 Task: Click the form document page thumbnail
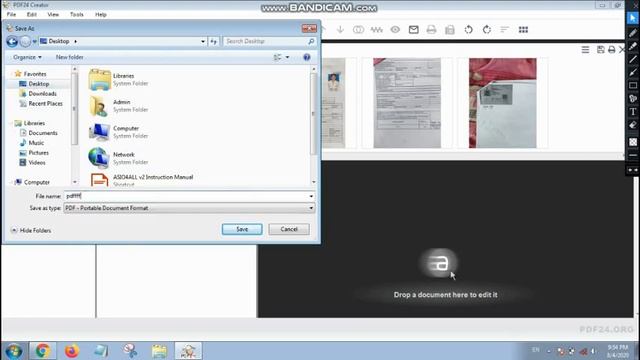(x=407, y=103)
